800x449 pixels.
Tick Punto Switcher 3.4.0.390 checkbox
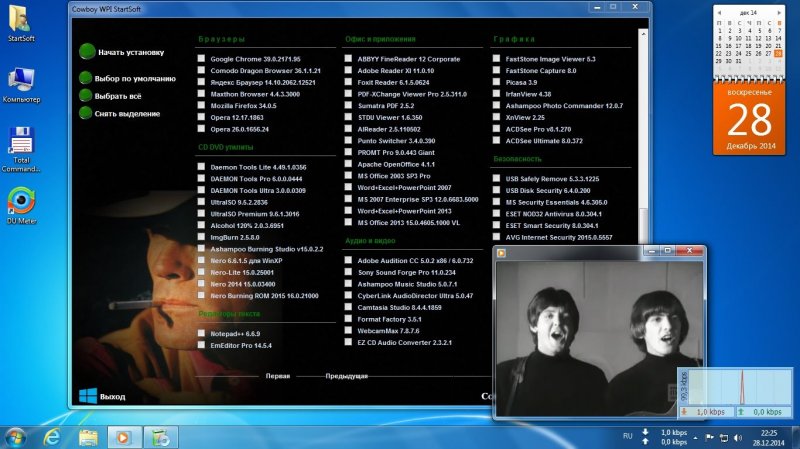[348, 140]
